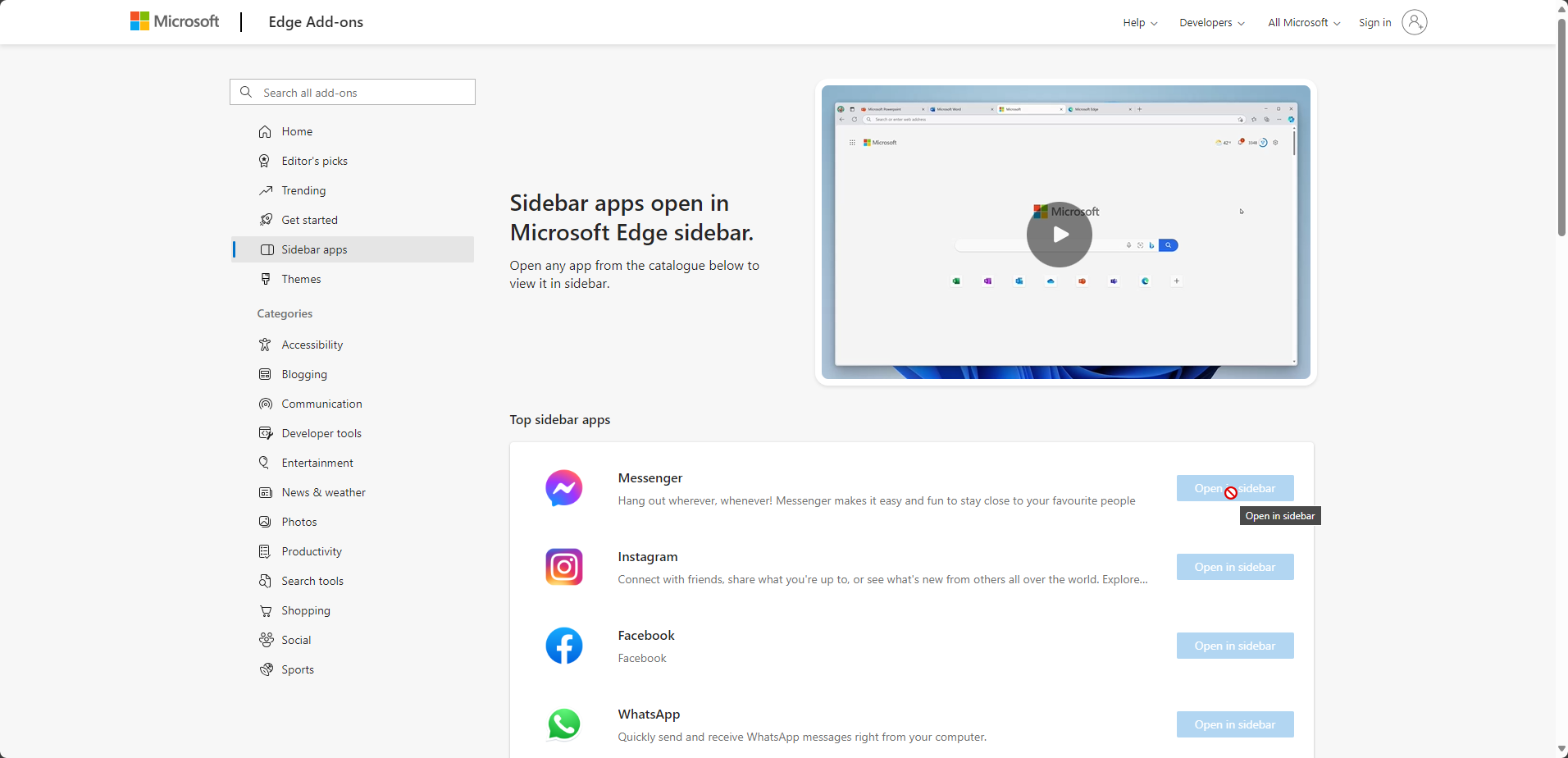Screen dimensions: 1568x758
Task: Open the Productivity category
Action: pos(353,551)
